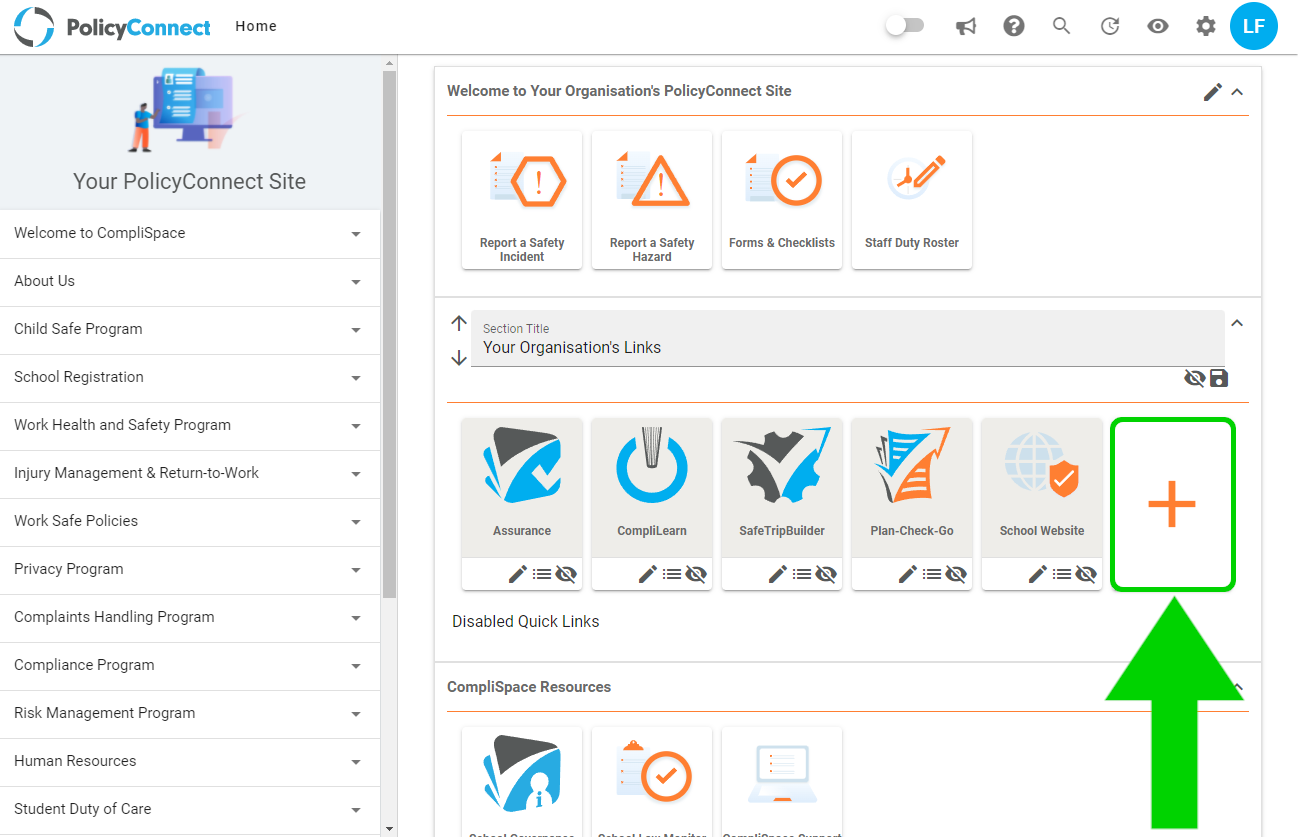This screenshot has width=1298, height=837.
Task: Open list options for School Website link
Action: 1062,574
